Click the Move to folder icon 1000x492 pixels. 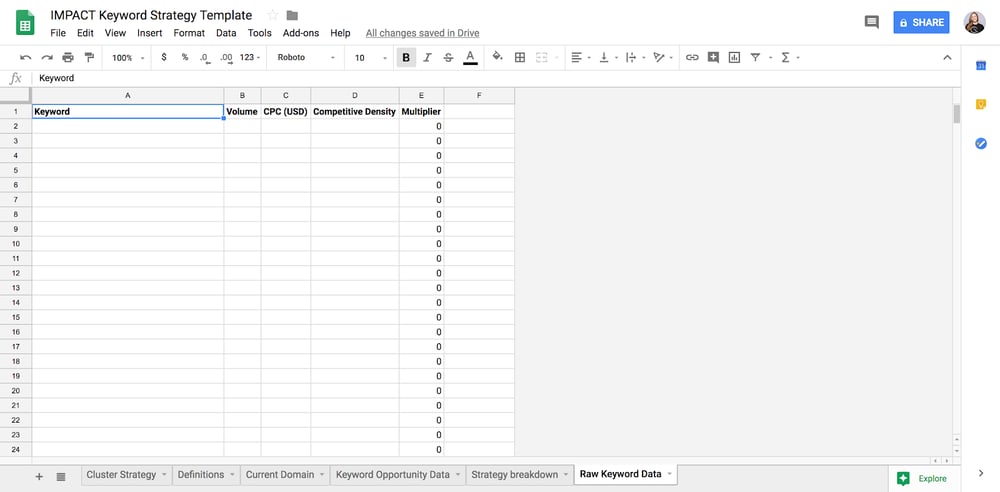tap(292, 15)
